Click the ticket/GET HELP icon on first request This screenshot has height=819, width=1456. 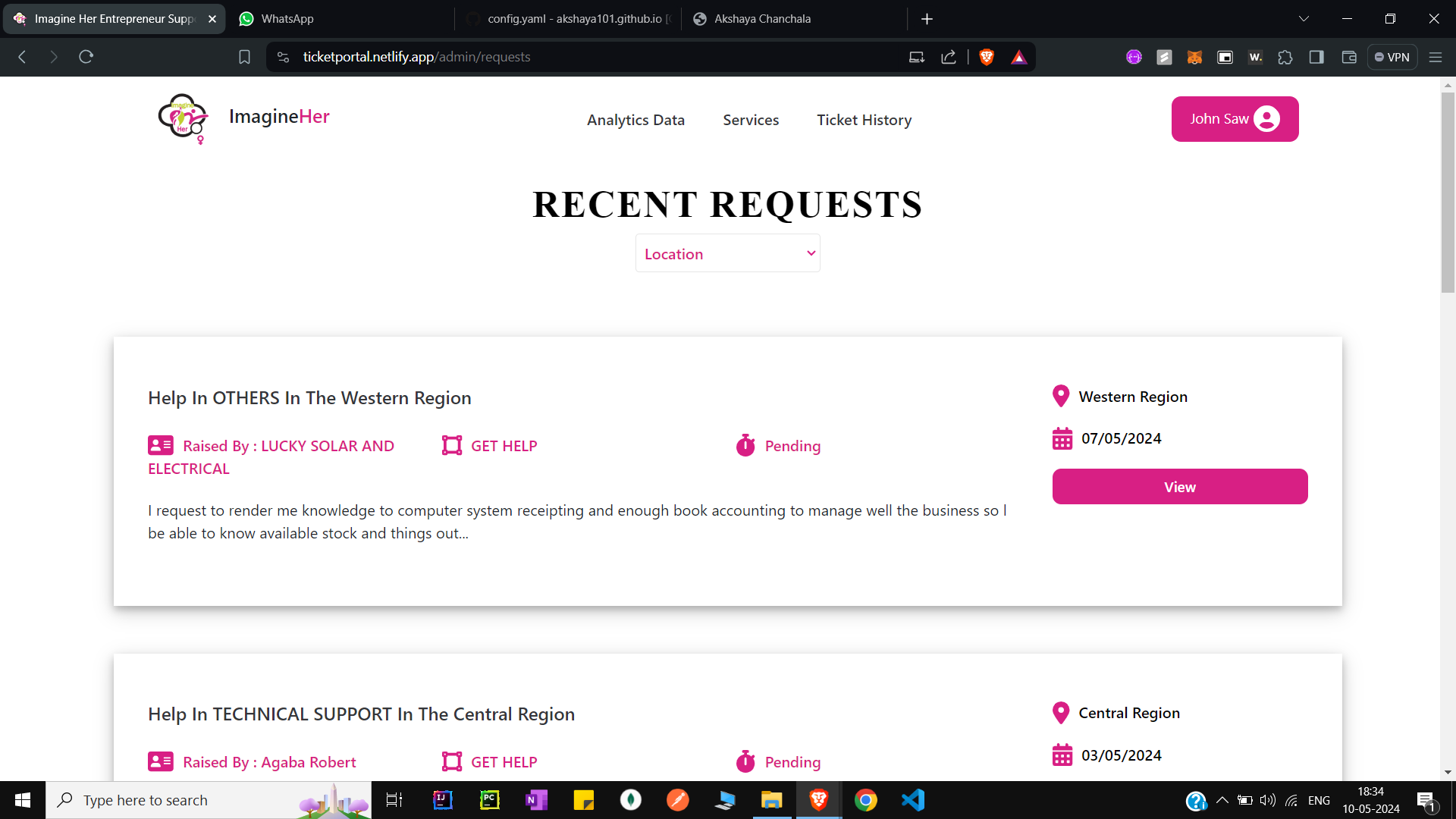click(452, 444)
